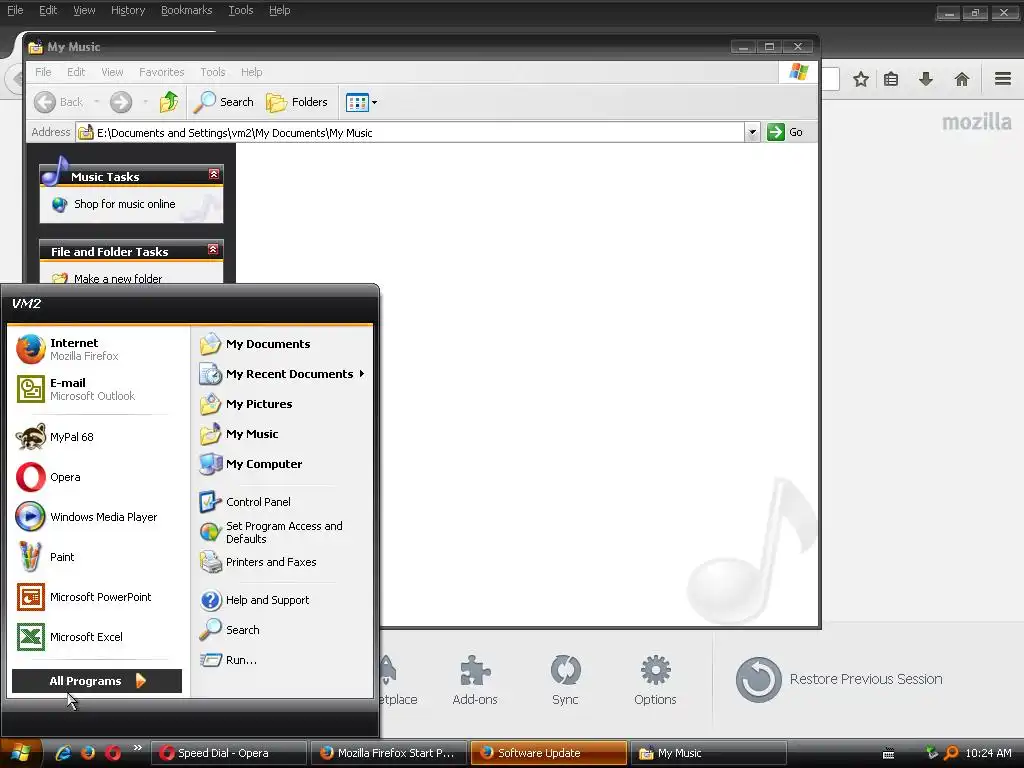Screen dimensions: 1024x768
Task: Expand All Programs list
Action: [97, 680]
